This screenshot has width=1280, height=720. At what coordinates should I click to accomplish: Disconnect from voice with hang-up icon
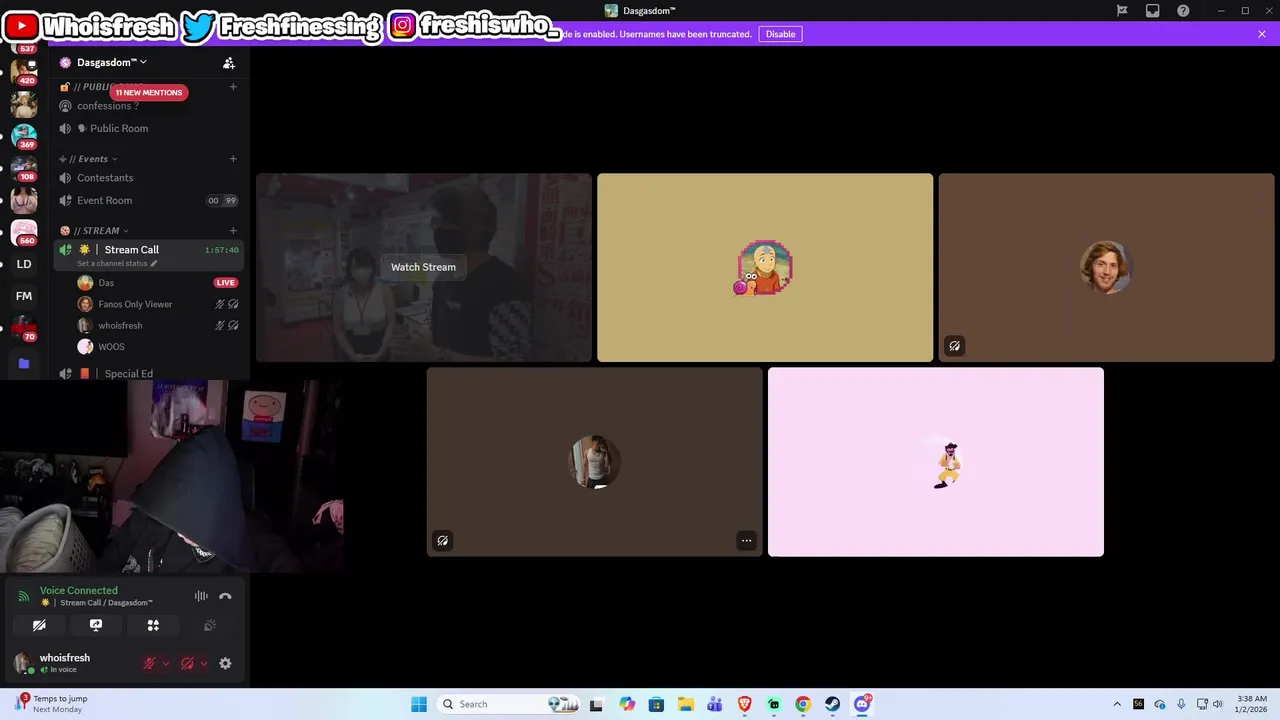click(225, 596)
